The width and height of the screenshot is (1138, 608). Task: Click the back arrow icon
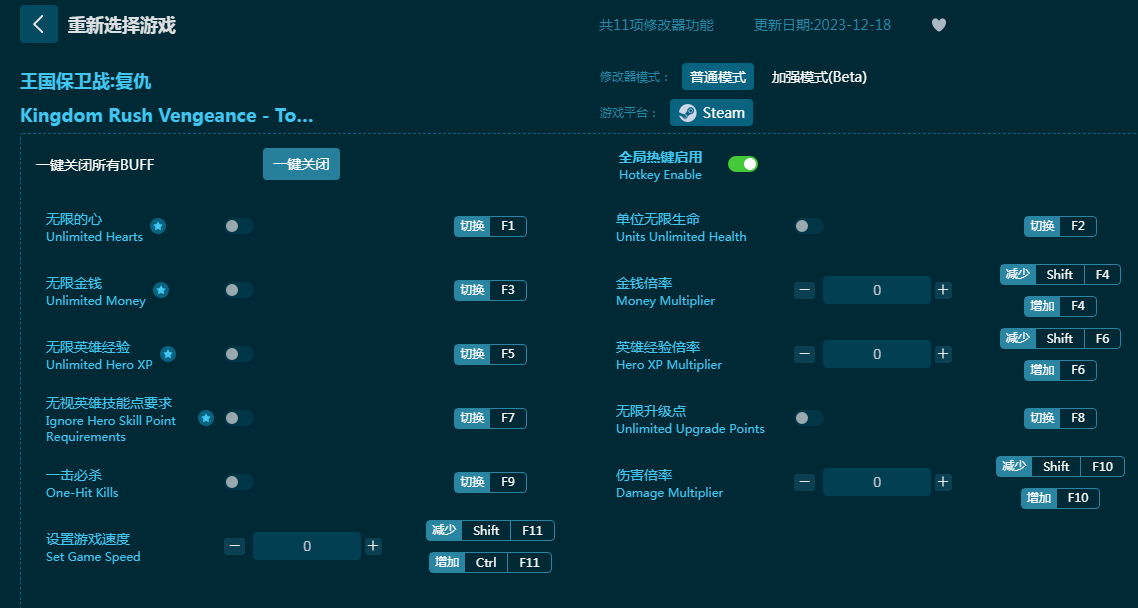pyautogui.click(x=38, y=24)
